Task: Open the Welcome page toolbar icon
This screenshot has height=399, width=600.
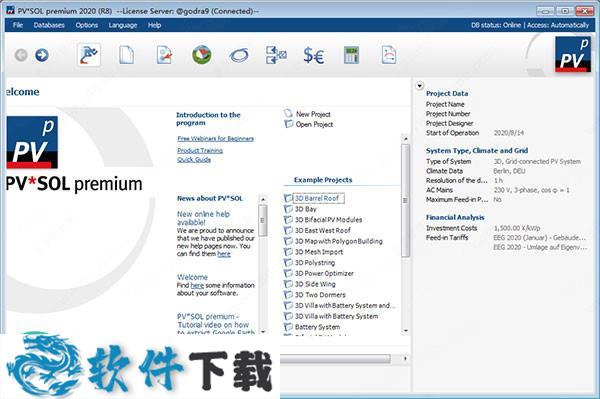Action: tap(89, 55)
